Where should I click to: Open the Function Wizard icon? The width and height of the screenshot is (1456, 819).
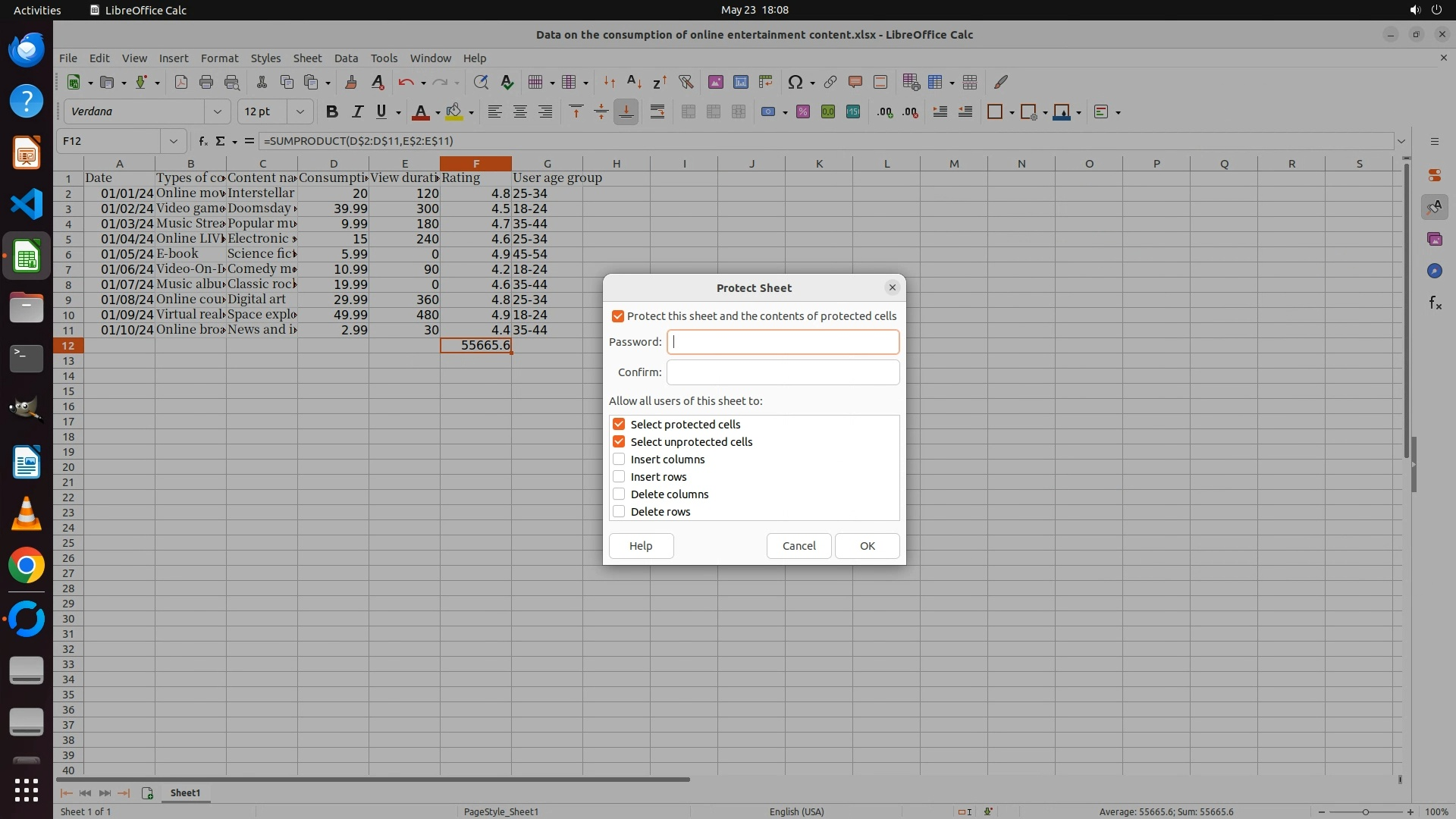(x=202, y=141)
